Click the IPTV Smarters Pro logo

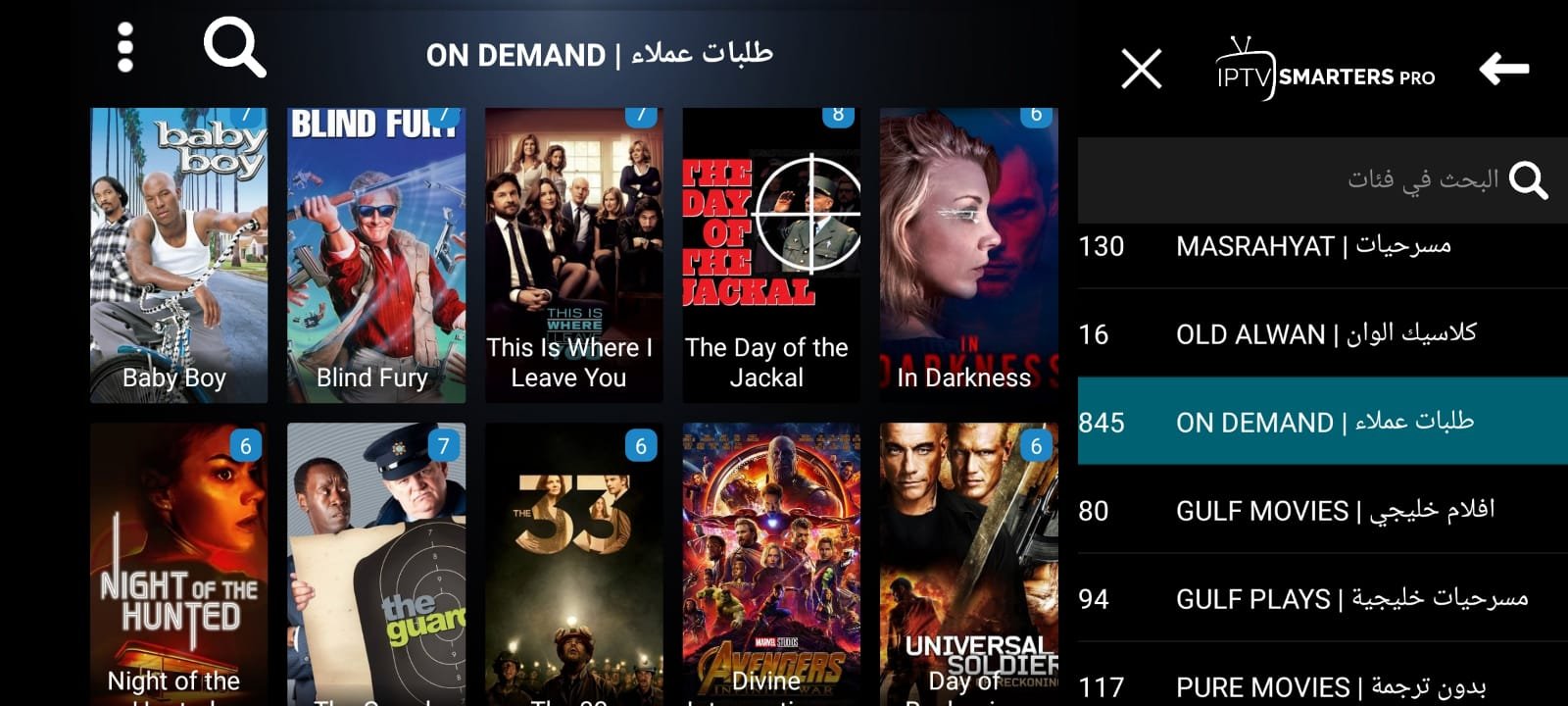point(1325,71)
